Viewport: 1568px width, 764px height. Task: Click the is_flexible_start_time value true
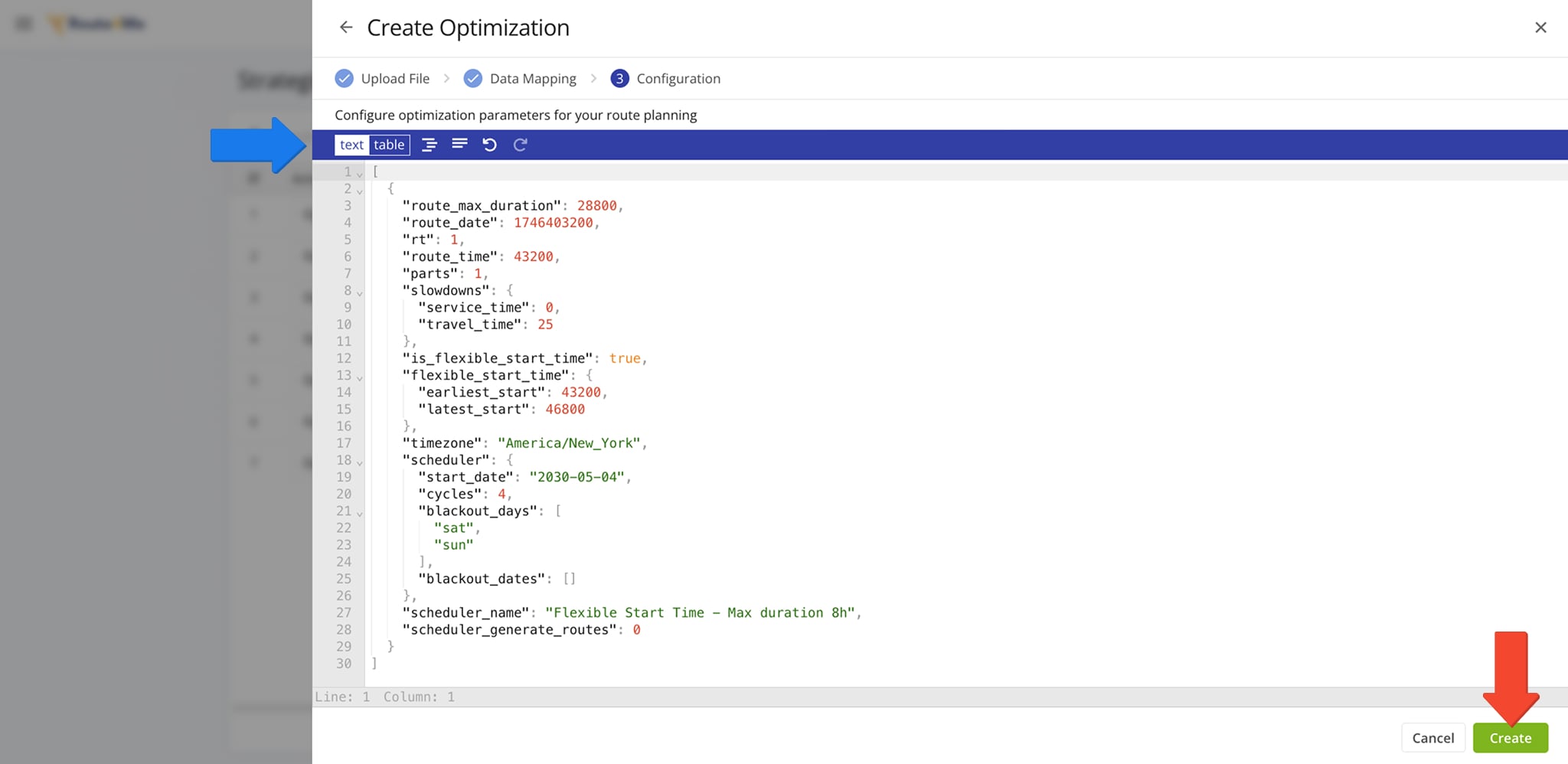pyautogui.click(x=625, y=358)
